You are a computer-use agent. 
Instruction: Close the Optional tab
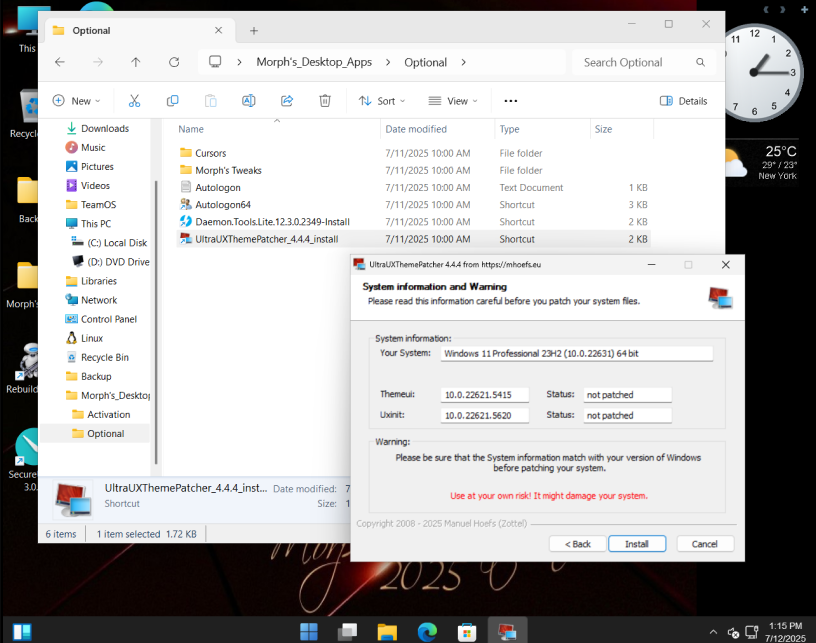click(x=219, y=30)
